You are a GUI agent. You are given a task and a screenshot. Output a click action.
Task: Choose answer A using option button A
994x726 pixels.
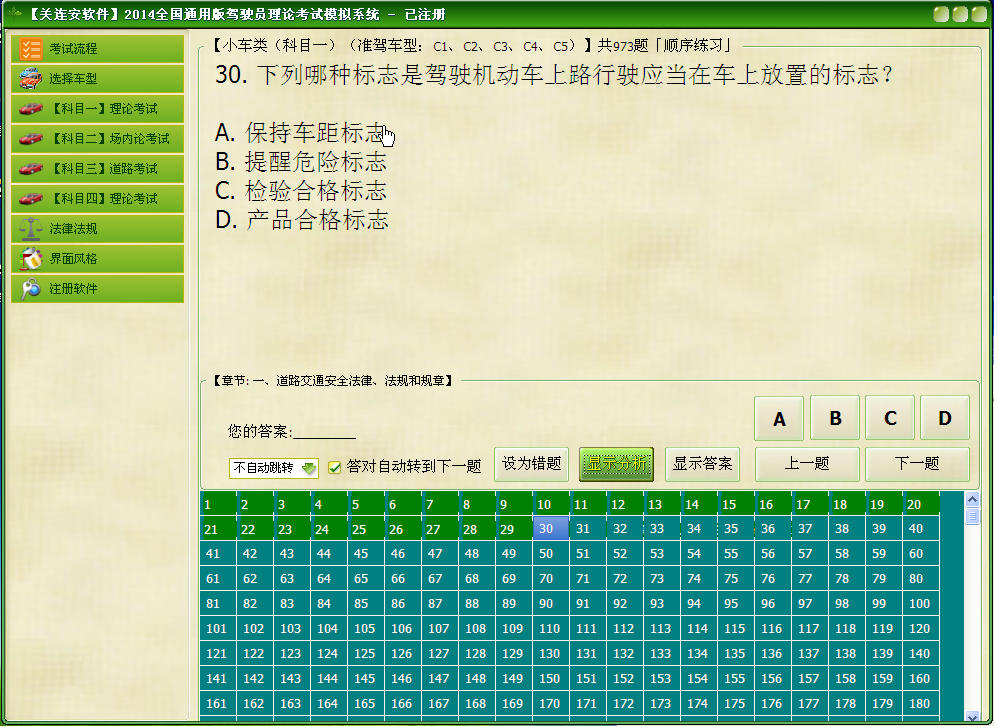(x=779, y=420)
